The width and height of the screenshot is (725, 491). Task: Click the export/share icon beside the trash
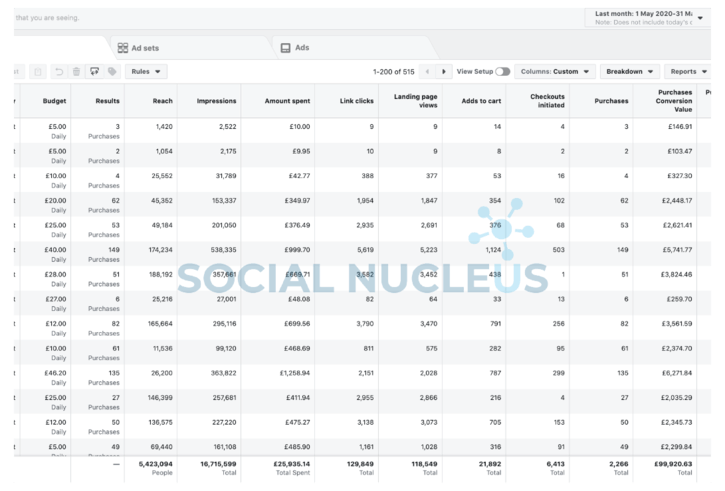click(94, 72)
